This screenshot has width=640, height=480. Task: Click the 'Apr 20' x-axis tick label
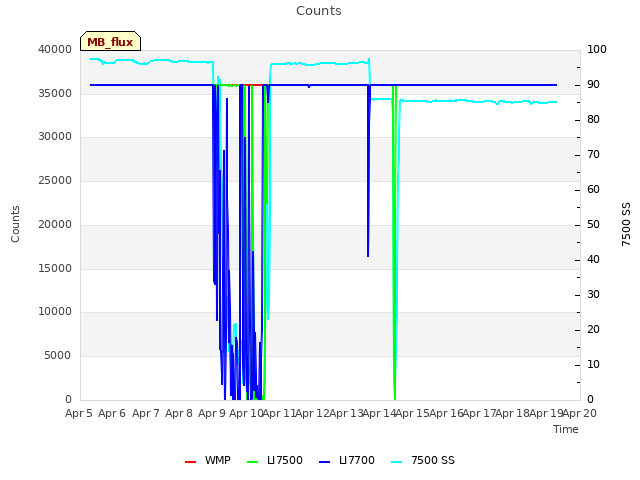(580, 413)
